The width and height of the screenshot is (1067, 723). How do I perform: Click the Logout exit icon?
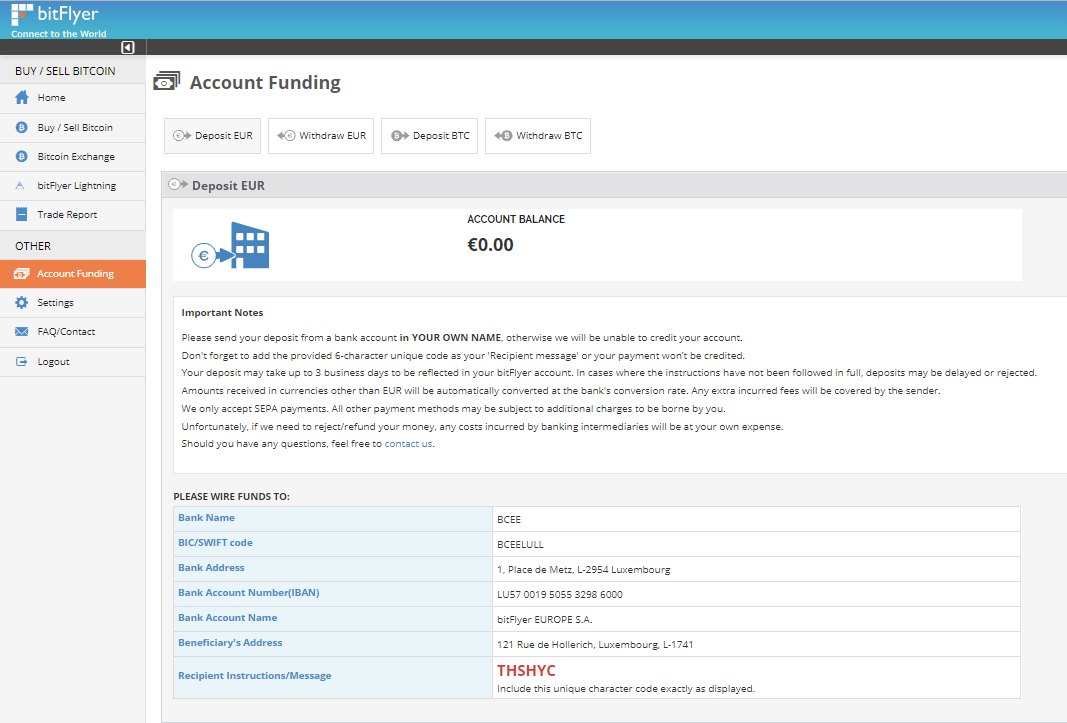[x=22, y=362]
